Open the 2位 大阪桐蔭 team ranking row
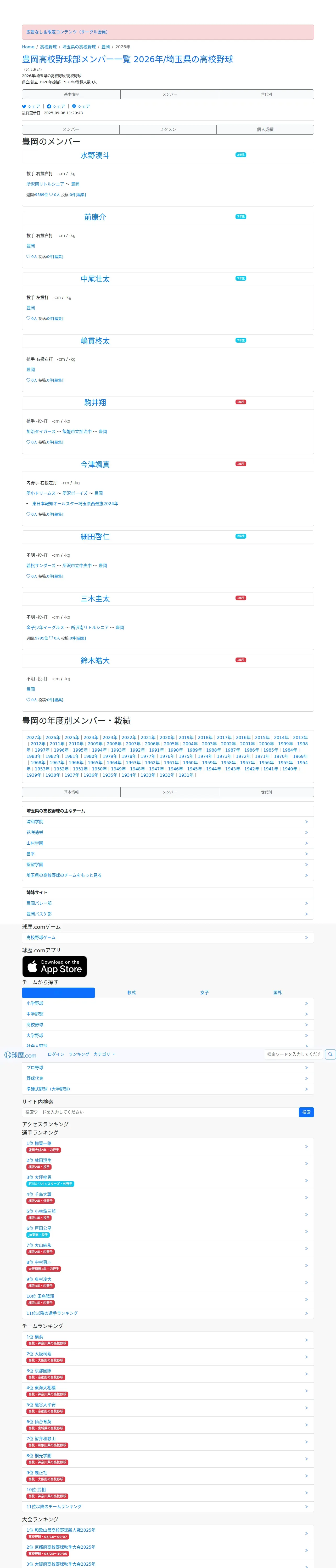 [168, 1357]
